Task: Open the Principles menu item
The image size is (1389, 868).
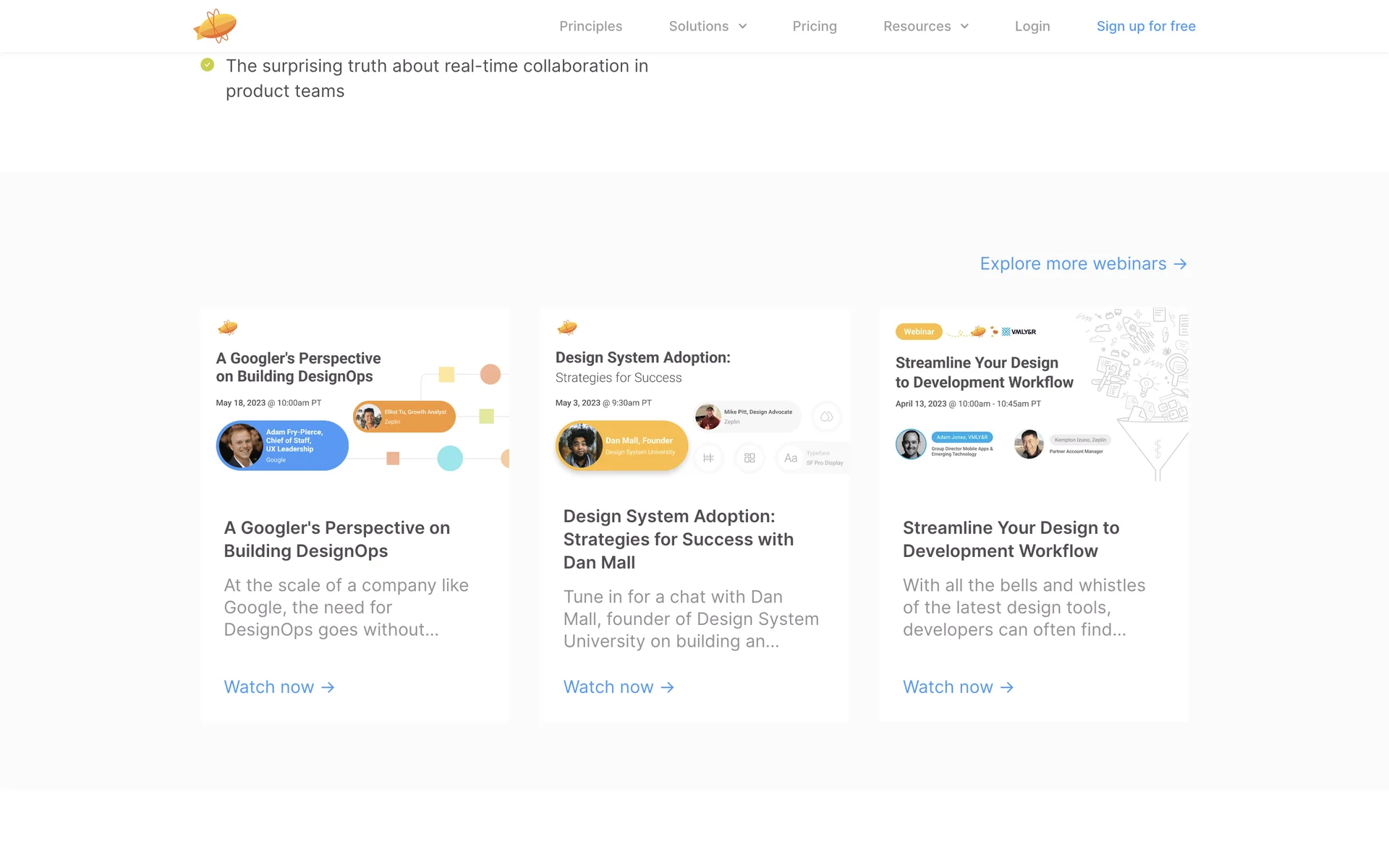Action: pyautogui.click(x=590, y=27)
